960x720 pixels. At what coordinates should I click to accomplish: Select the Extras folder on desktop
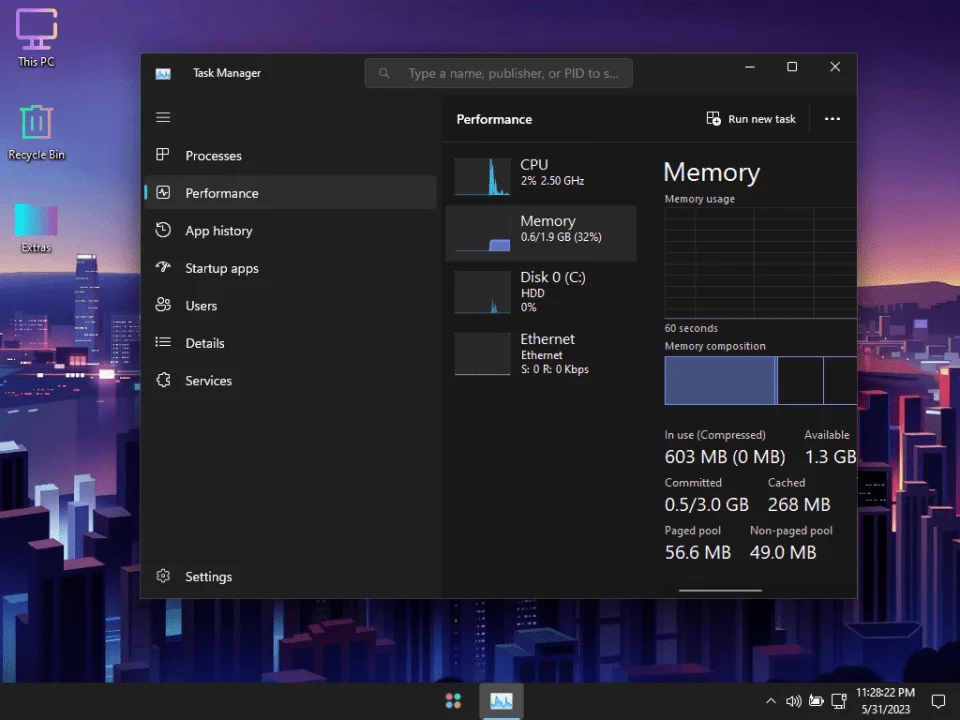(x=36, y=228)
